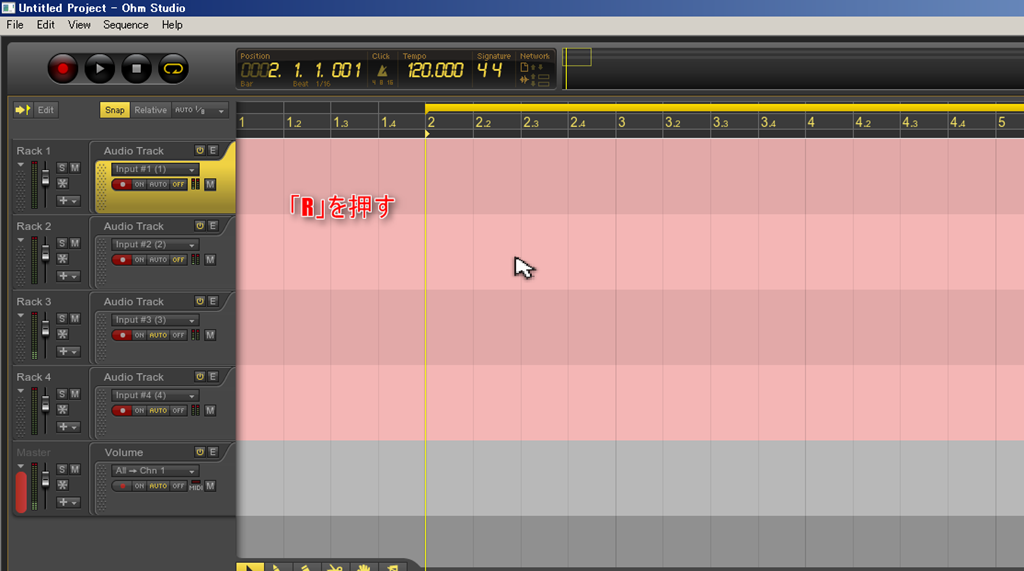Click bar 3 on the timeline ruler
The width and height of the screenshot is (1024, 571).
point(622,122)
